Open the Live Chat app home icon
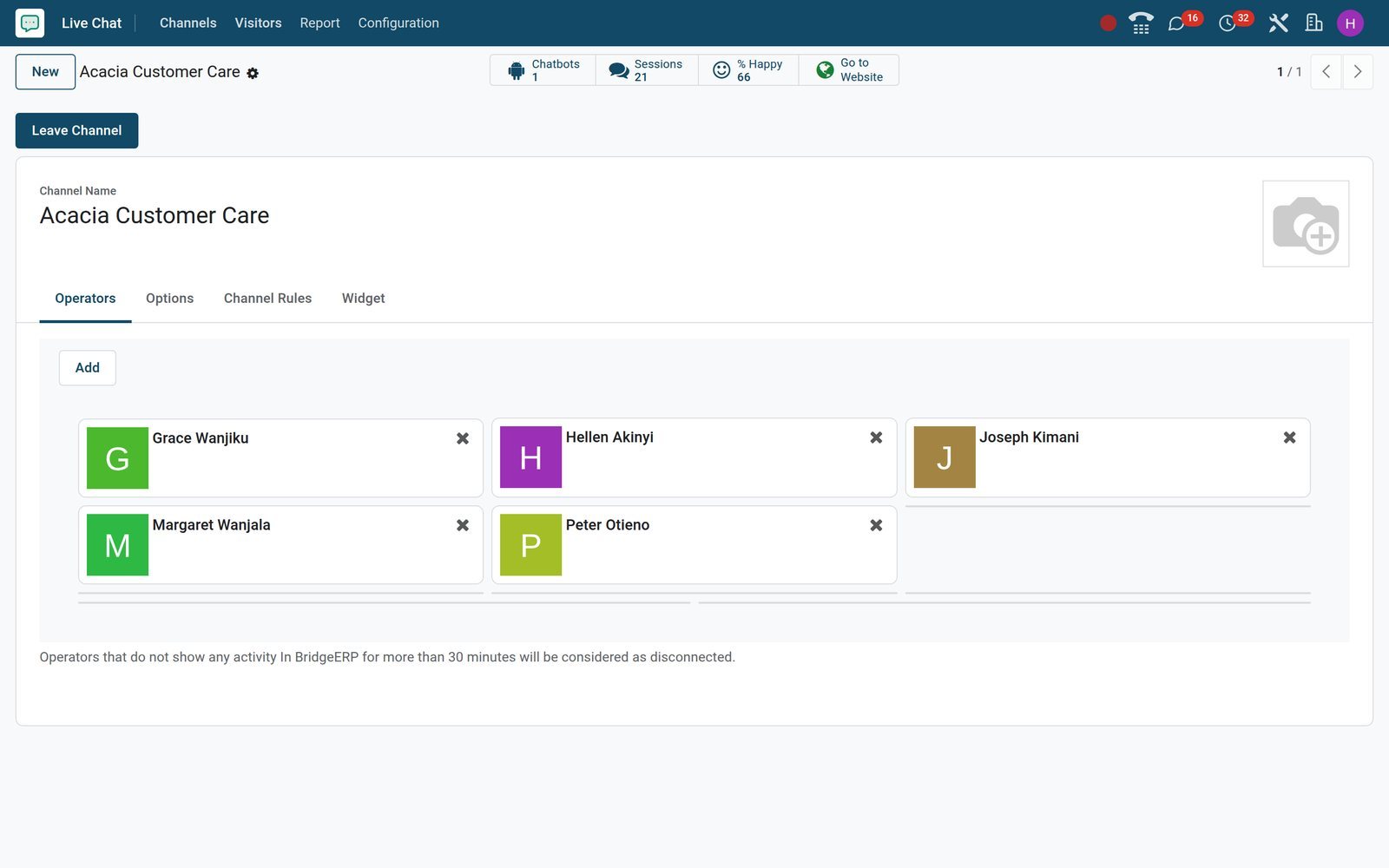1389x868 pixels. pos(30,23)
